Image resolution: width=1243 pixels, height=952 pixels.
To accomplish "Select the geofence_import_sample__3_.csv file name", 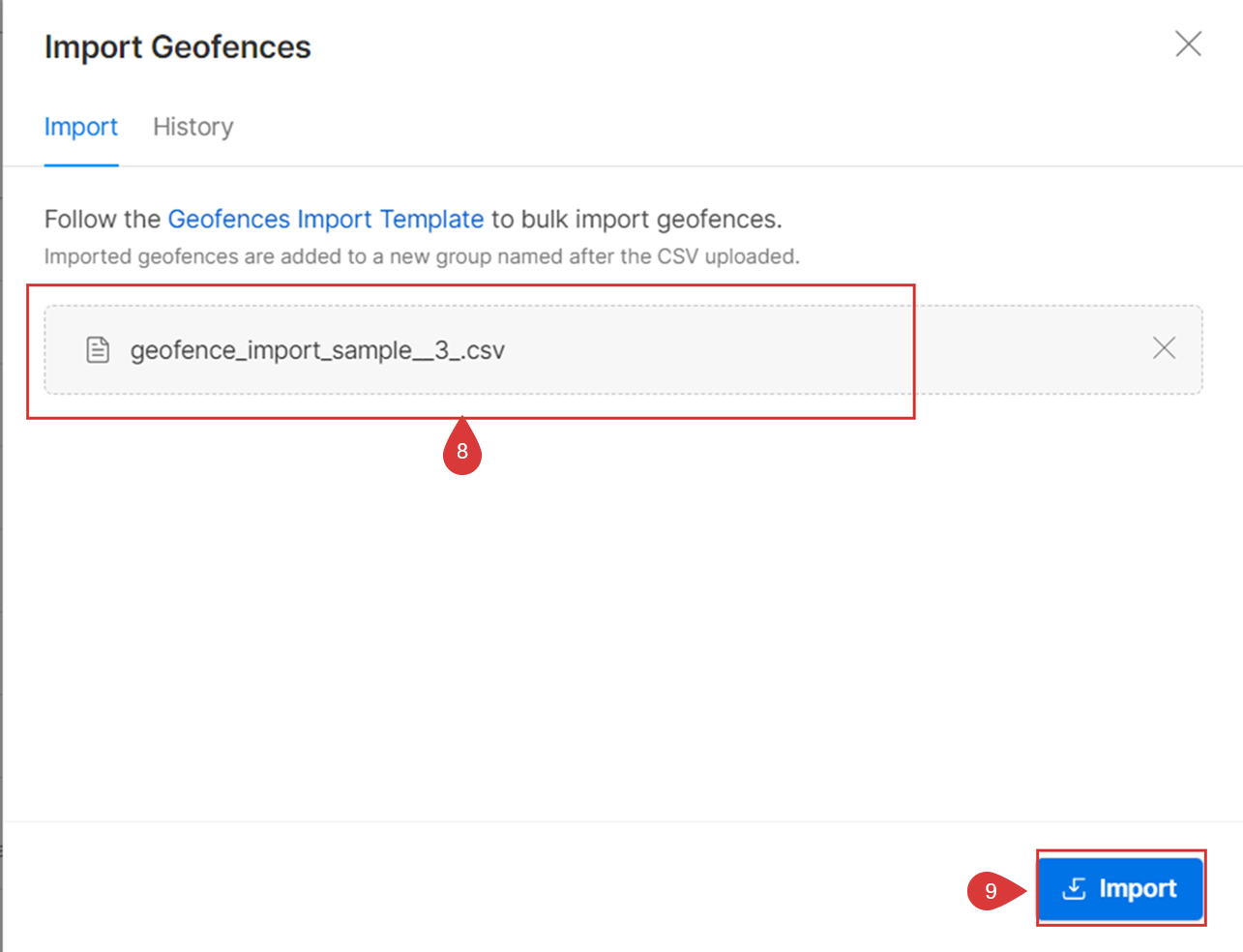I will 317,350.
